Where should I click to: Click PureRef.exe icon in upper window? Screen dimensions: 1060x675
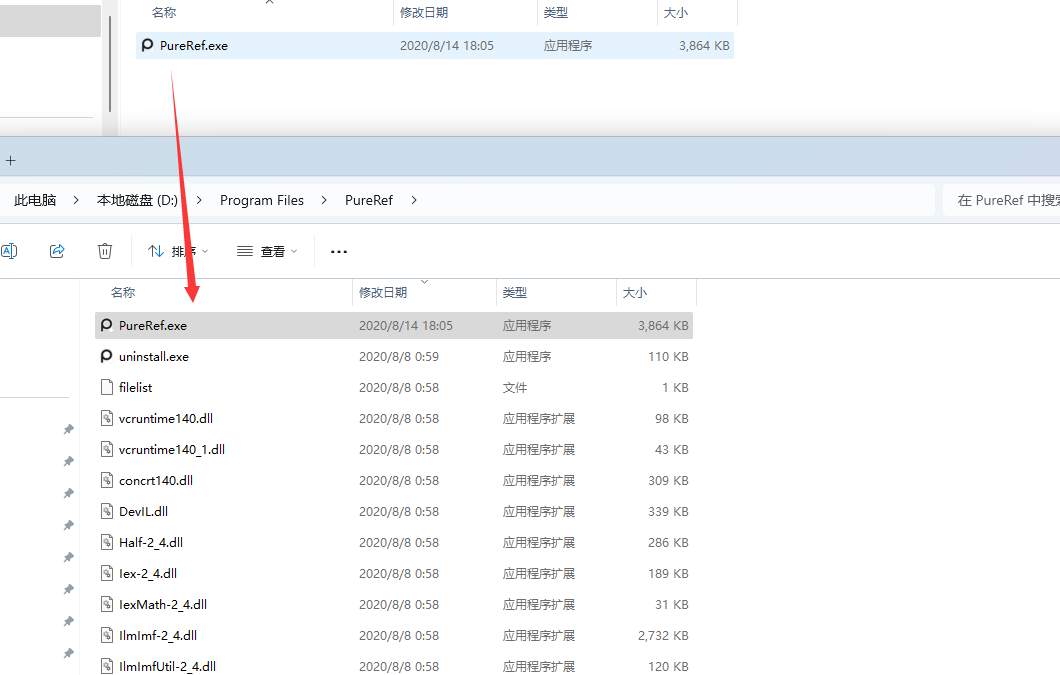(x=147, y=45)
